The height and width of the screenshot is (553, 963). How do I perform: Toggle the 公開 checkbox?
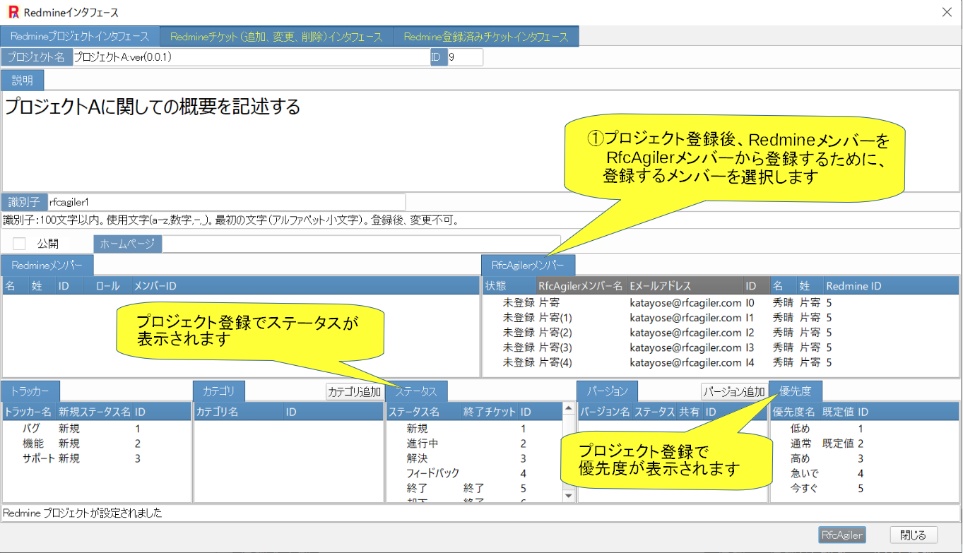tap(20, 243)
